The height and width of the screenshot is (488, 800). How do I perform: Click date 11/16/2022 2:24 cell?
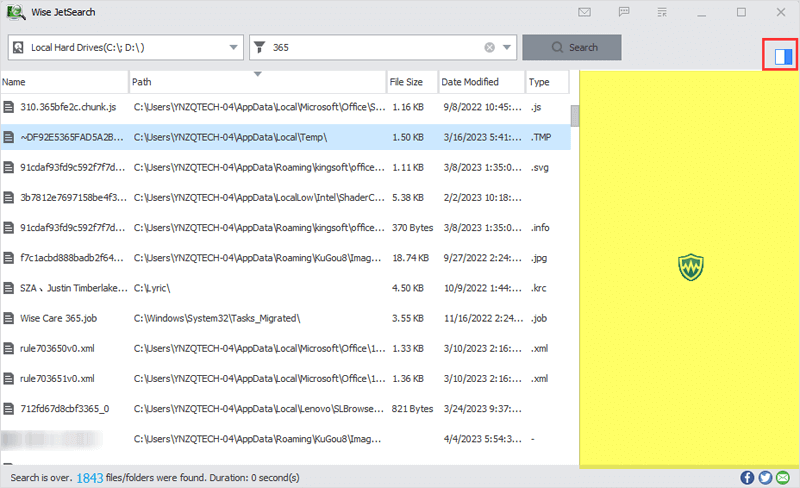tap(483, 318)
